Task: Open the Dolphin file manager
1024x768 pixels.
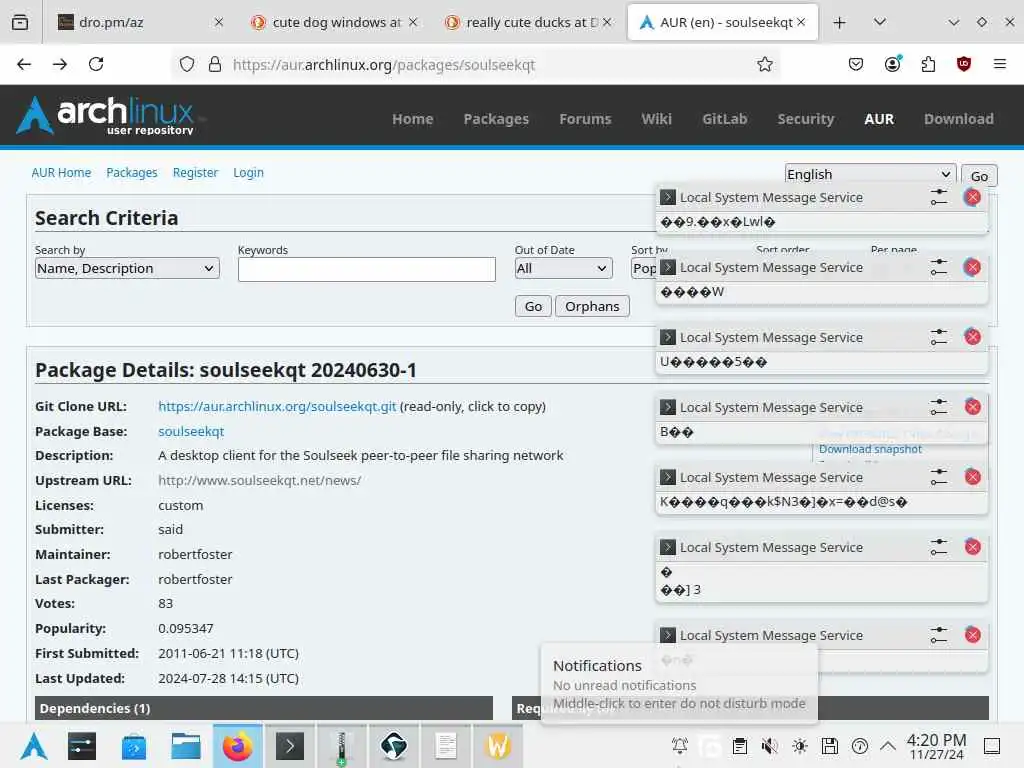Action: pyautogui.click(x=185, y=746)
